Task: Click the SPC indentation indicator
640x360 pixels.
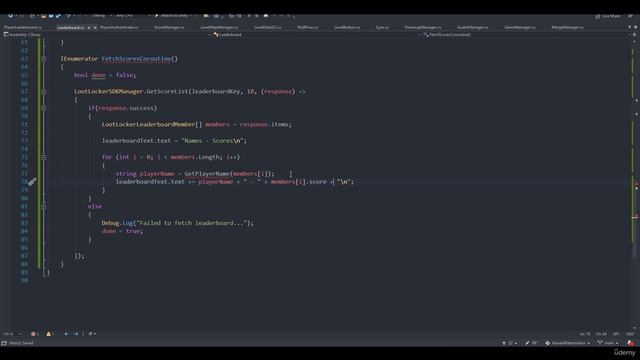Action: (x=616, y=334)
